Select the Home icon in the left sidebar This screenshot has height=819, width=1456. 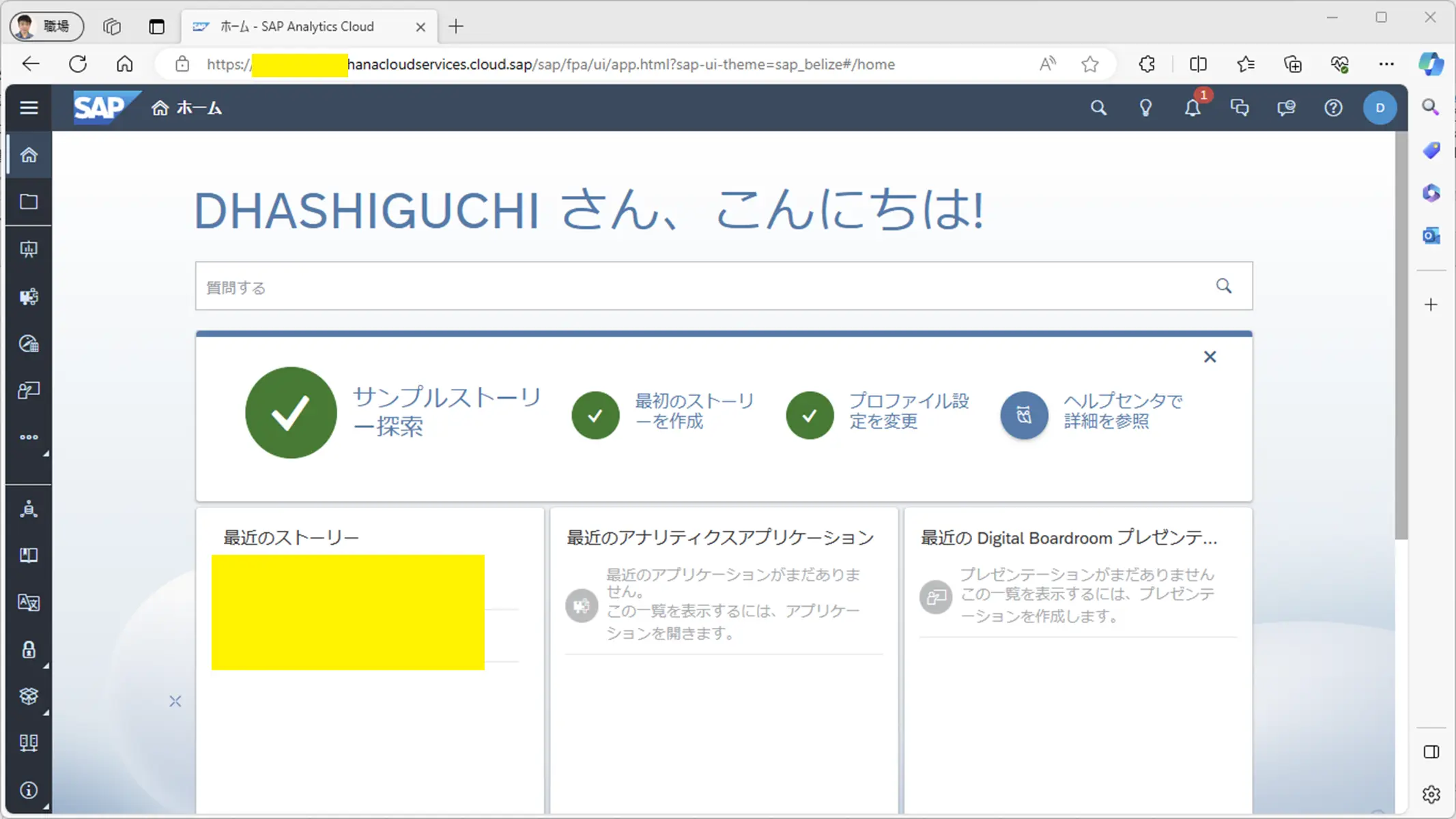(x=29, y=155)
